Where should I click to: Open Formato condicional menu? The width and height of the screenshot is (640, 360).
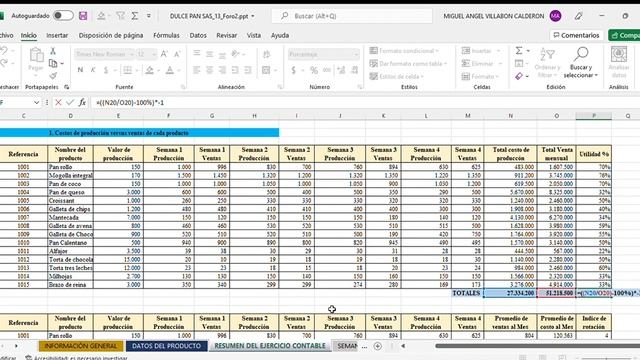(404, 51)
